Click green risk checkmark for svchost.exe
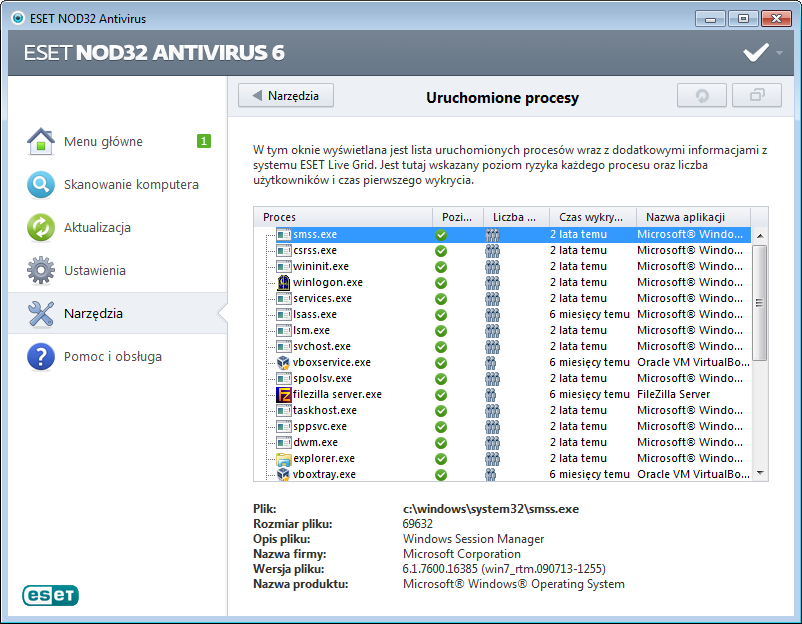This screenshot has width=802, height=624. pos(441,347)
